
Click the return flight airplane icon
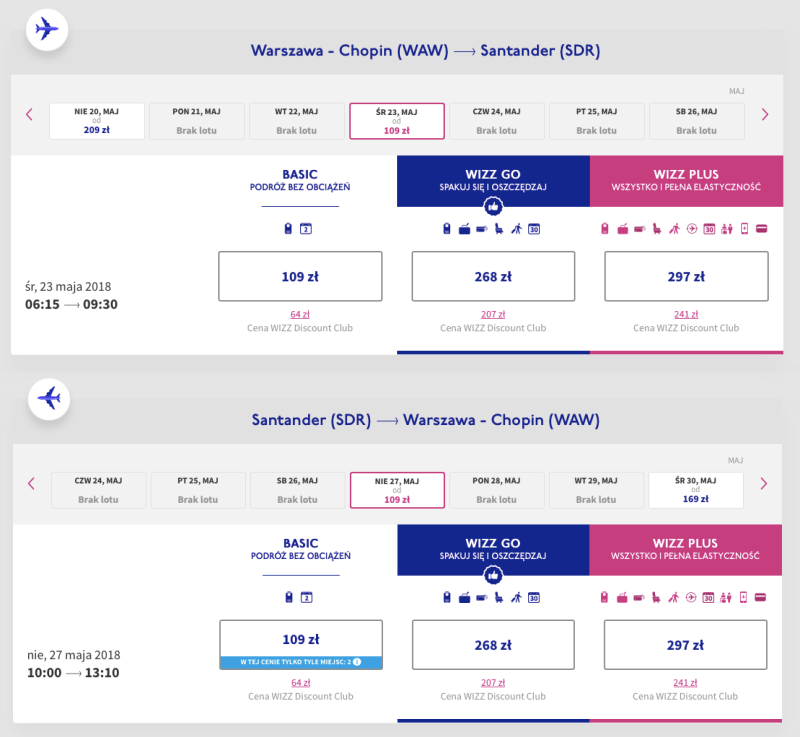(x=49, y=398)
